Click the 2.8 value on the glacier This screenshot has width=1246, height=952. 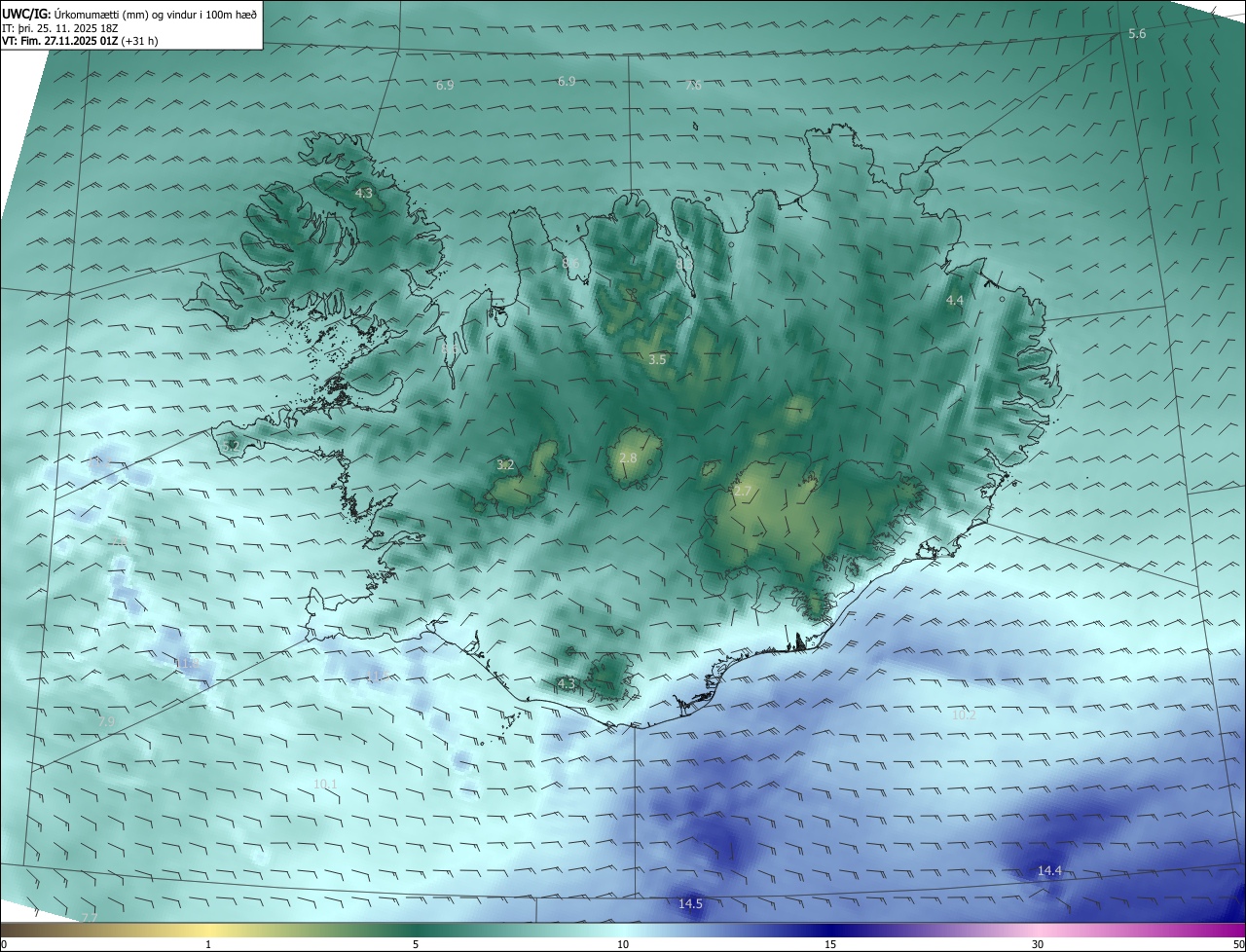[628, 458]
